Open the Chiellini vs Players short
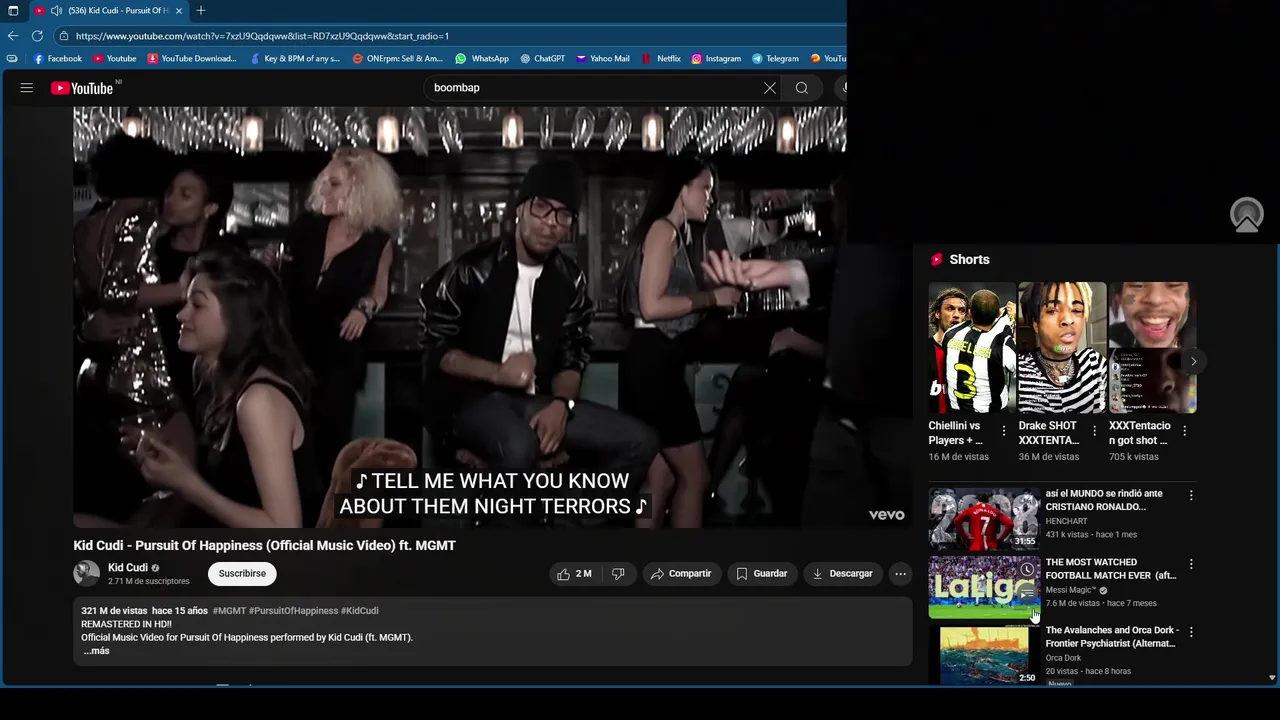The height and width of the screenshot is (720, 1280). (972, 348)
